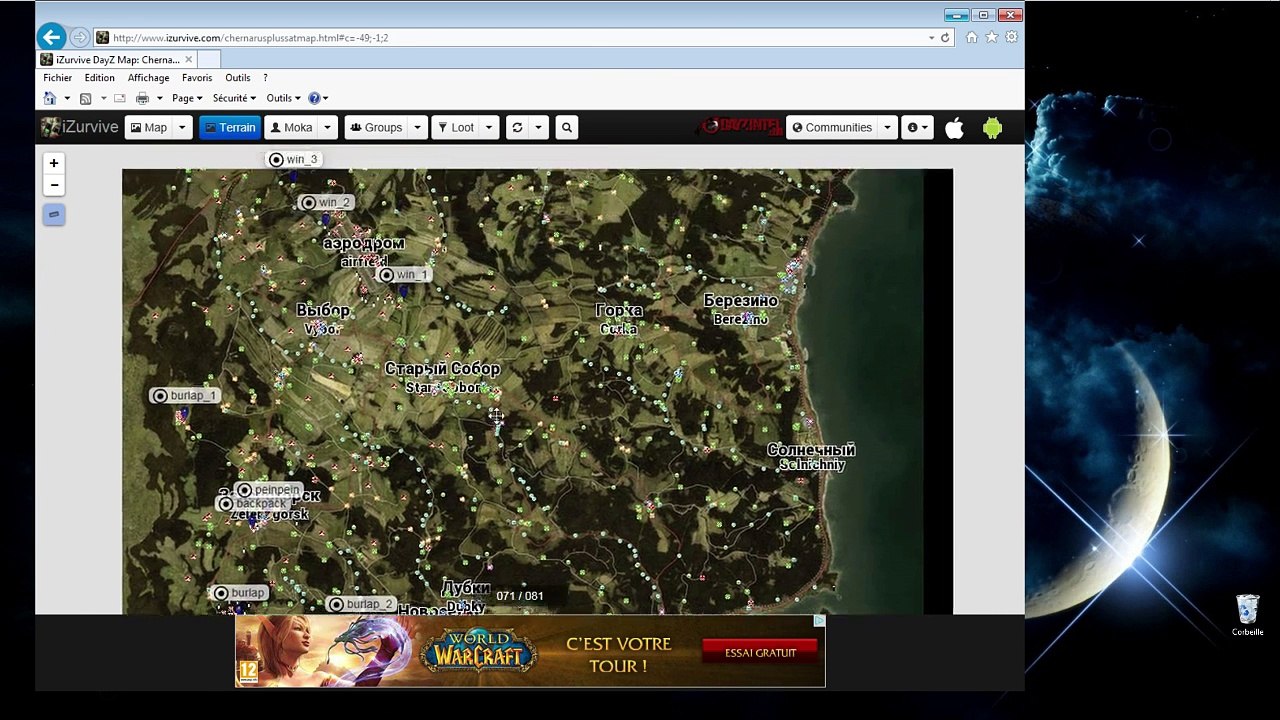
Task: Click the blue ruler tool under zoom
Action: pyautogui.click(x=54, y=214)
